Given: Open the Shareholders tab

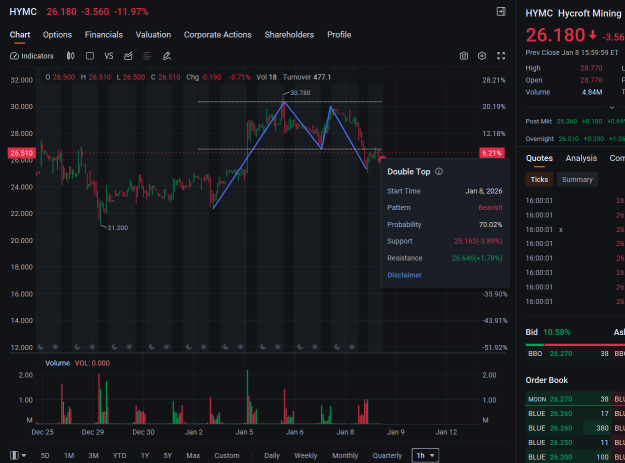Looking at the screenshot, I should click(289, 35).
